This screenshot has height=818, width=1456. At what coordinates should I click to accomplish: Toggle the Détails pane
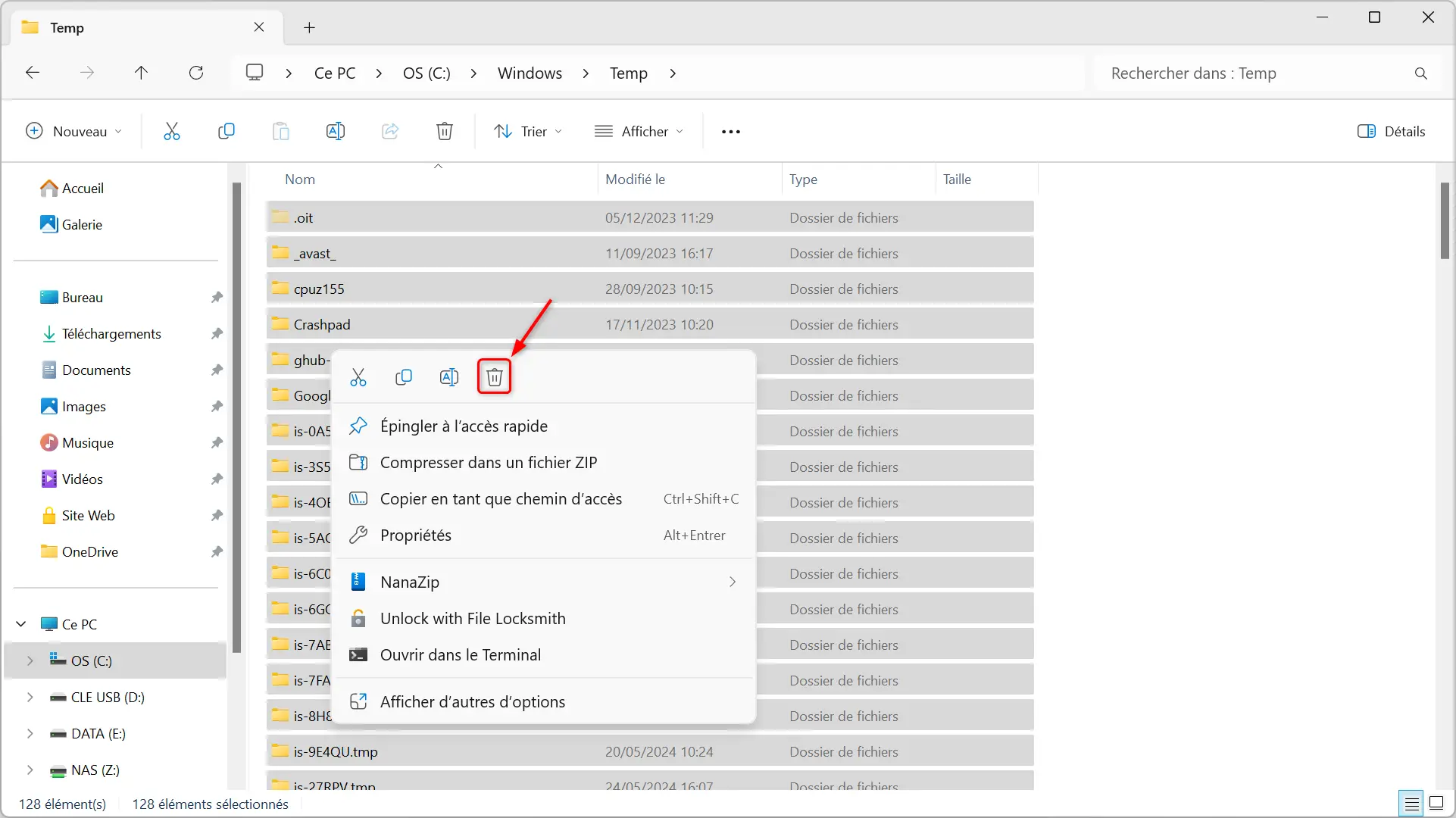click(1392, 131)
